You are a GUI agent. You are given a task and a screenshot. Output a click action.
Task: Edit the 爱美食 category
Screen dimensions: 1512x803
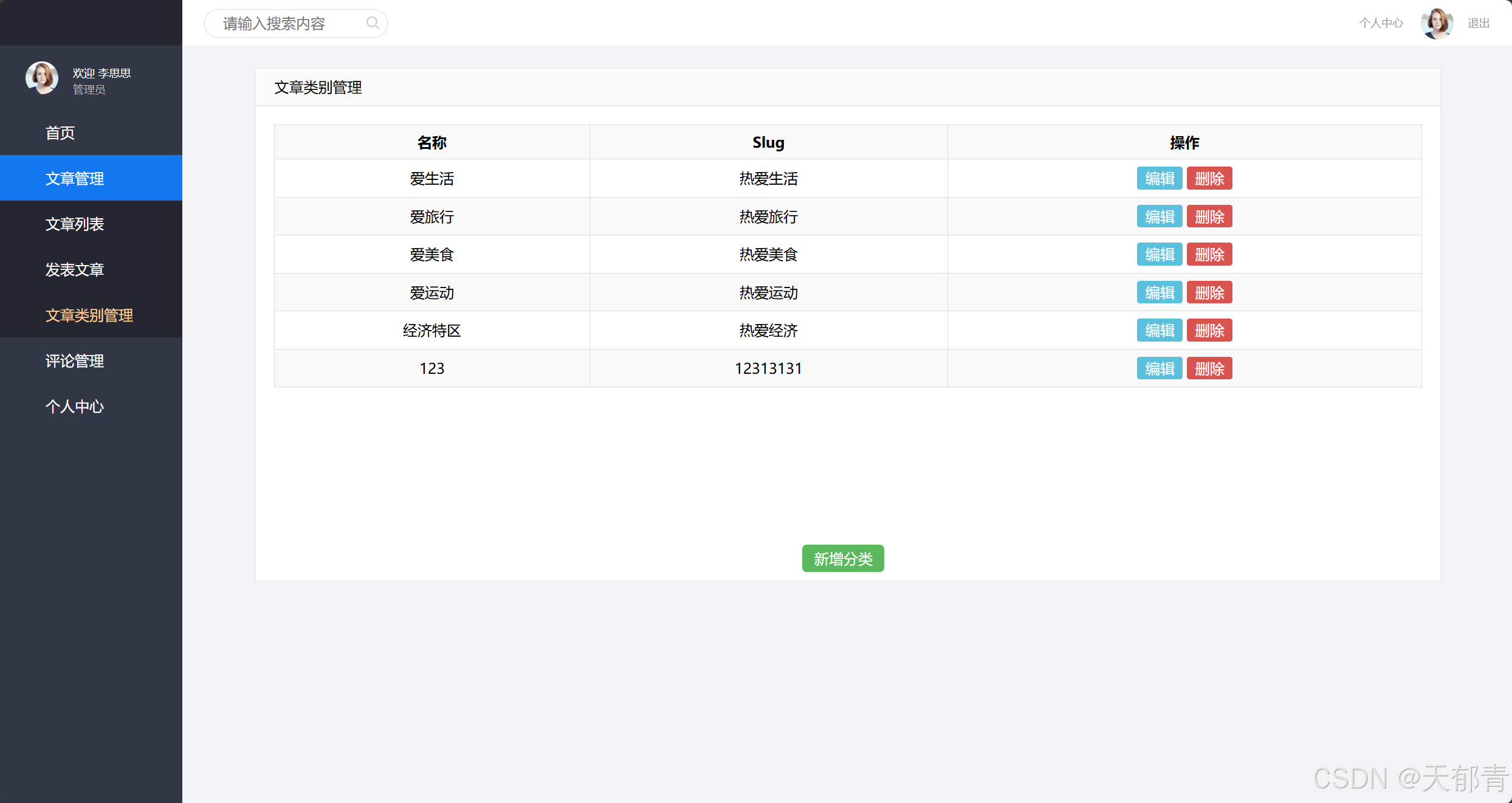(x=1159, y=255)
